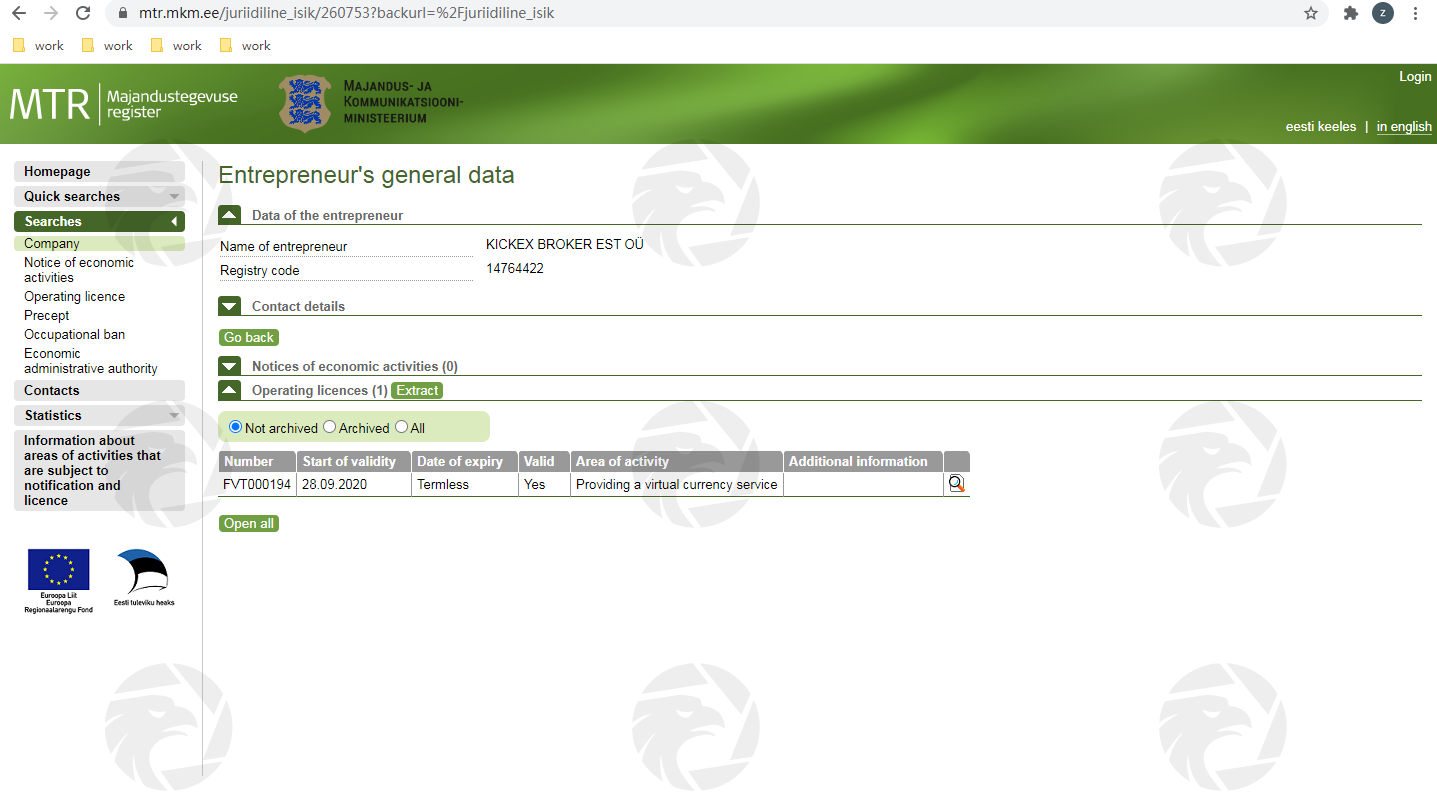The width and height of the screenshot is (1437, 806).
Task: Select the Archived radio button
Action: click(x=330, y=427)
